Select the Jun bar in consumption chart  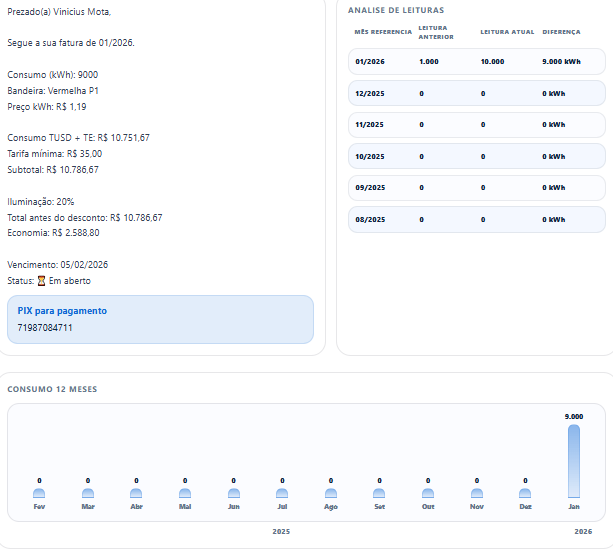point(233,493)
